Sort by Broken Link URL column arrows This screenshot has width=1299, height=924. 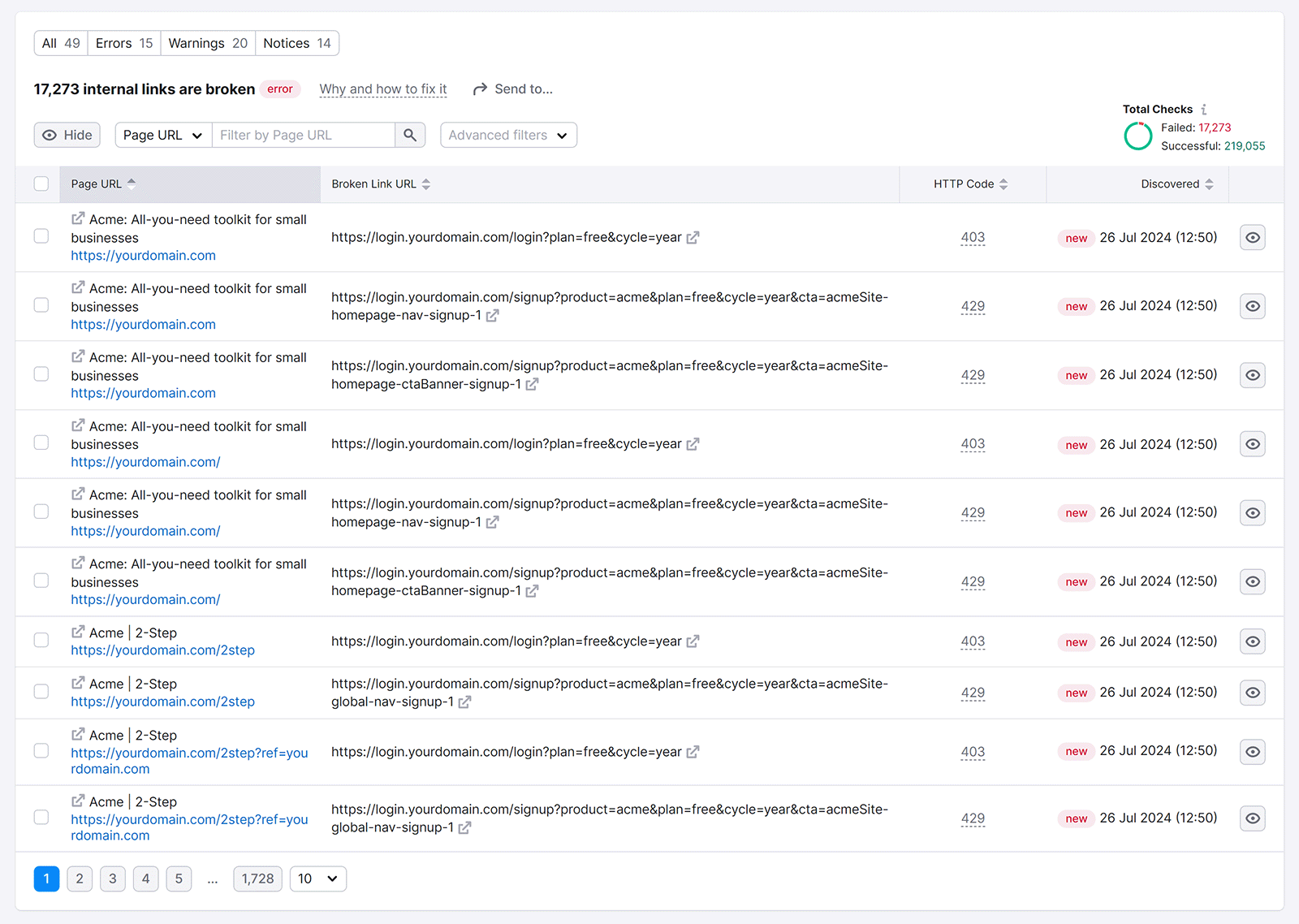pyautogui.click(x=426, y=184)
